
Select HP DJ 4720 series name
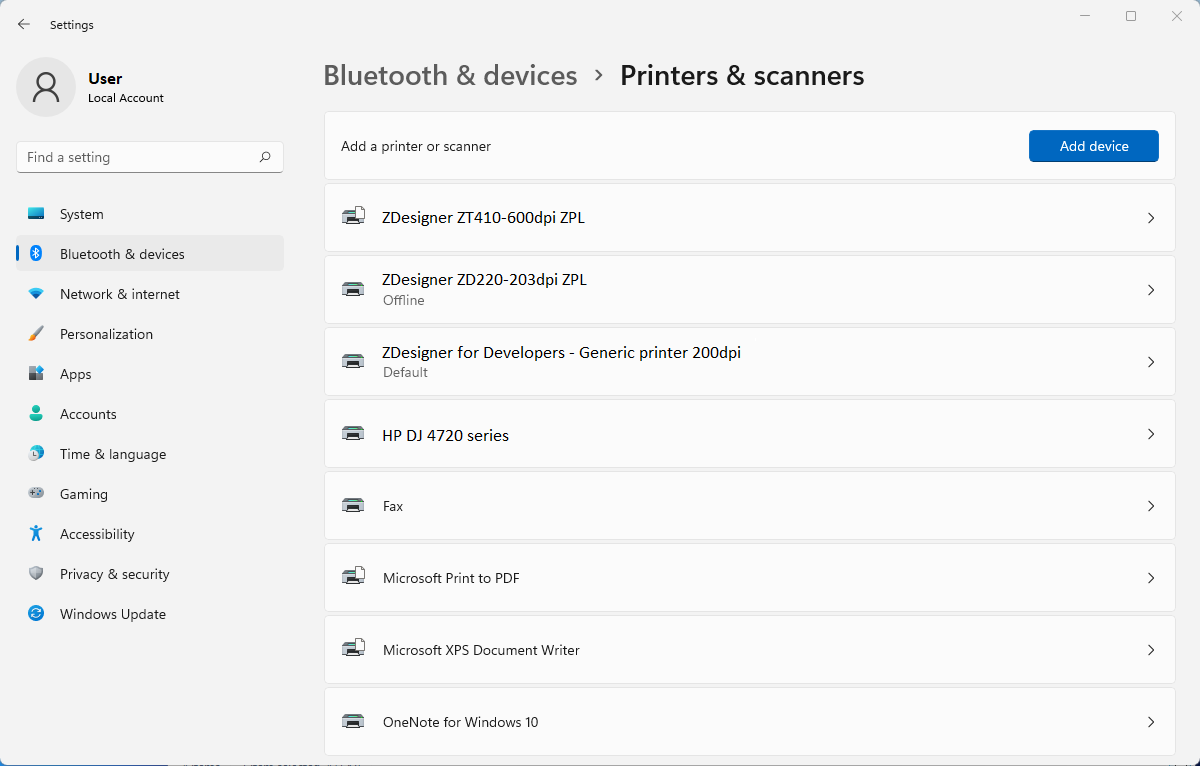(445, 435)
